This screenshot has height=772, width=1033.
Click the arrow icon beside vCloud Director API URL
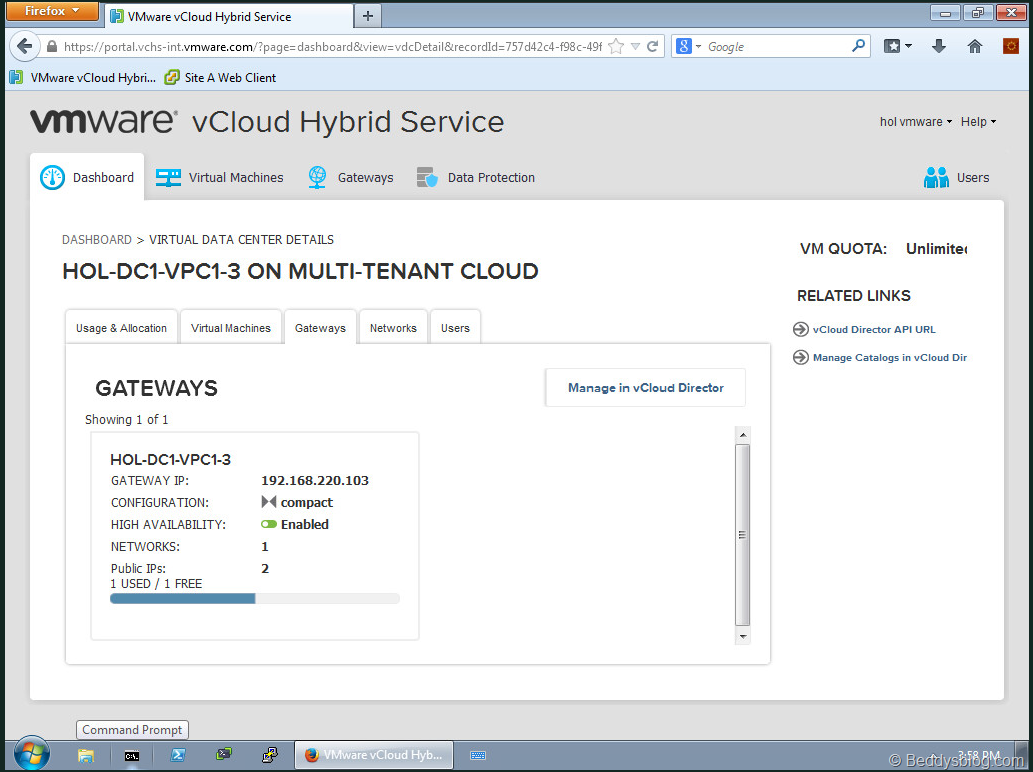tap(800, 329)
